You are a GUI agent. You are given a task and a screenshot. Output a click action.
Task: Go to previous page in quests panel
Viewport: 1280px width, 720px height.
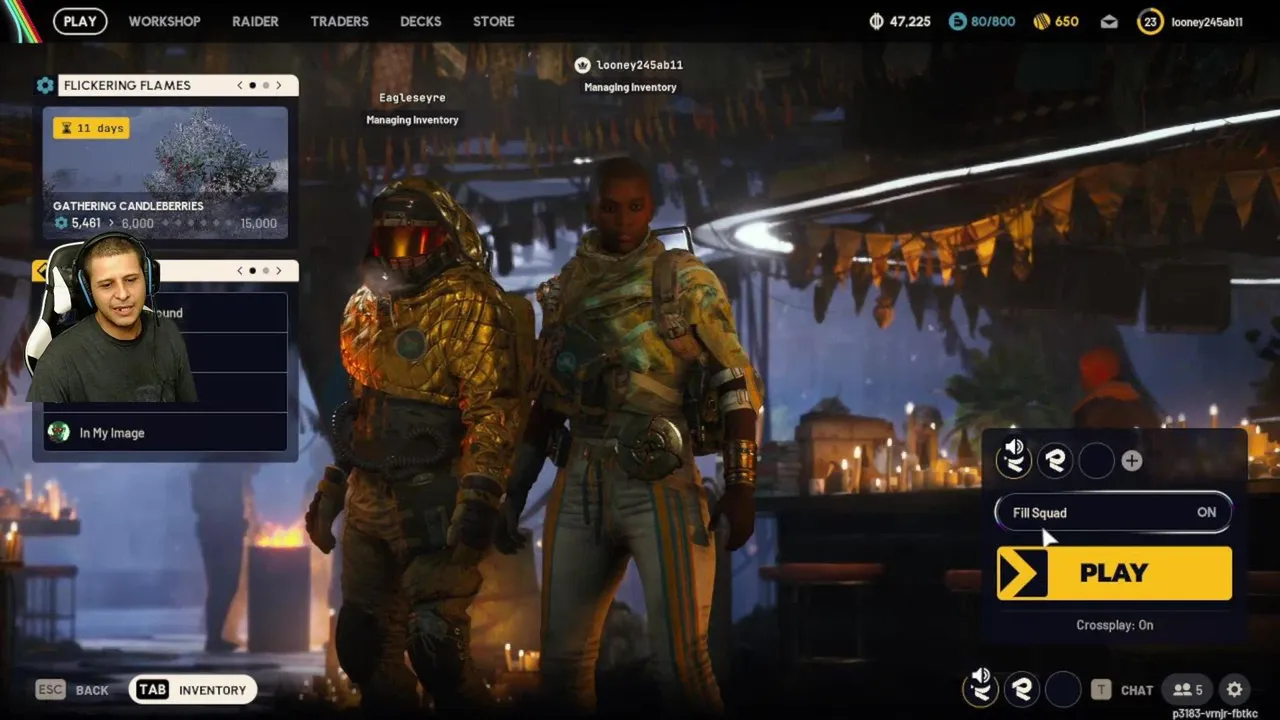[x=240, y=271]
